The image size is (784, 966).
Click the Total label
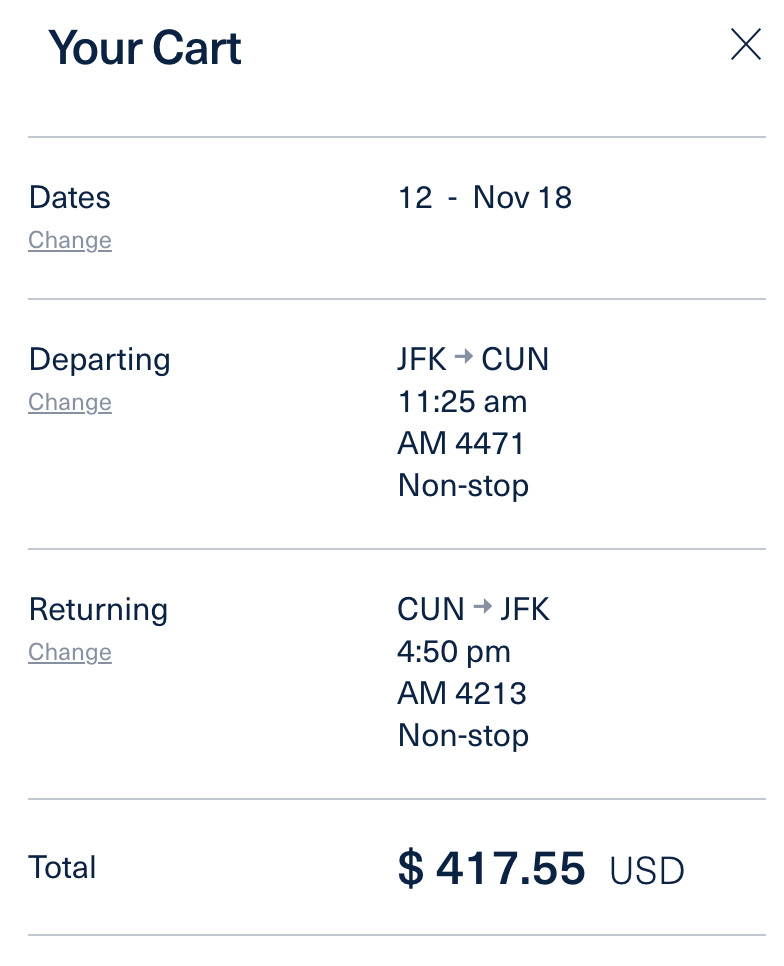point(63,867)
